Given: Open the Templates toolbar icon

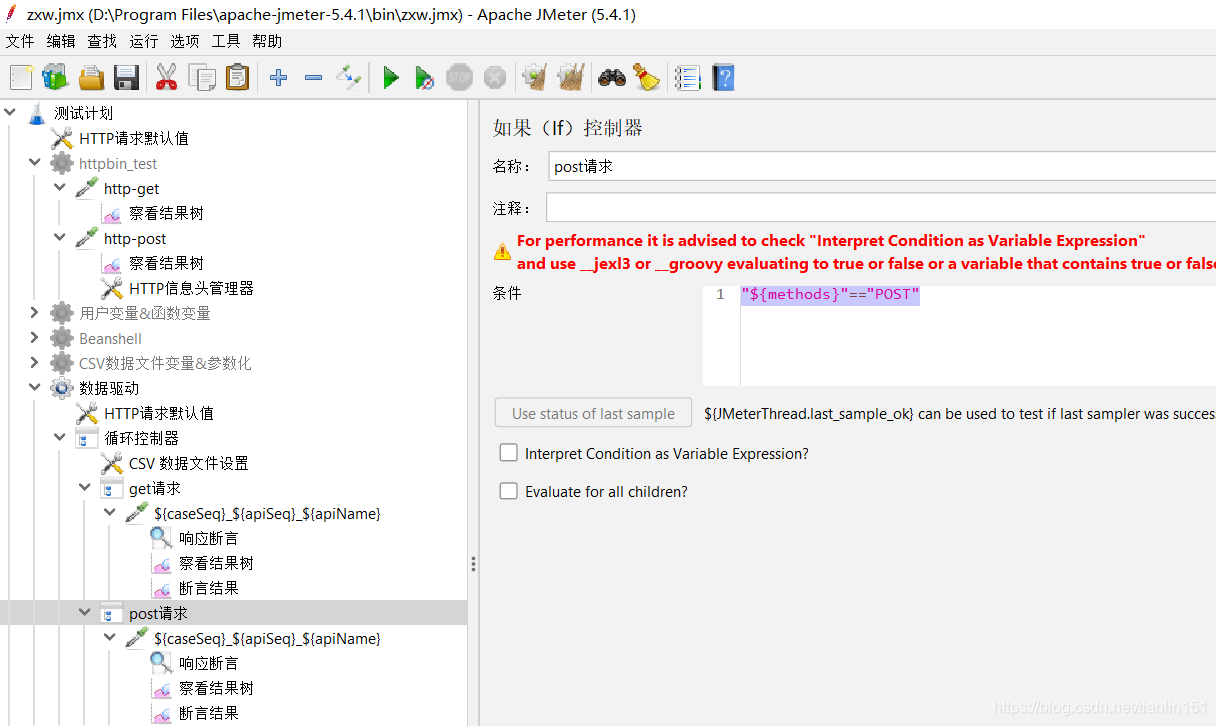Looking at the screenshot, I should coord(55,77).
